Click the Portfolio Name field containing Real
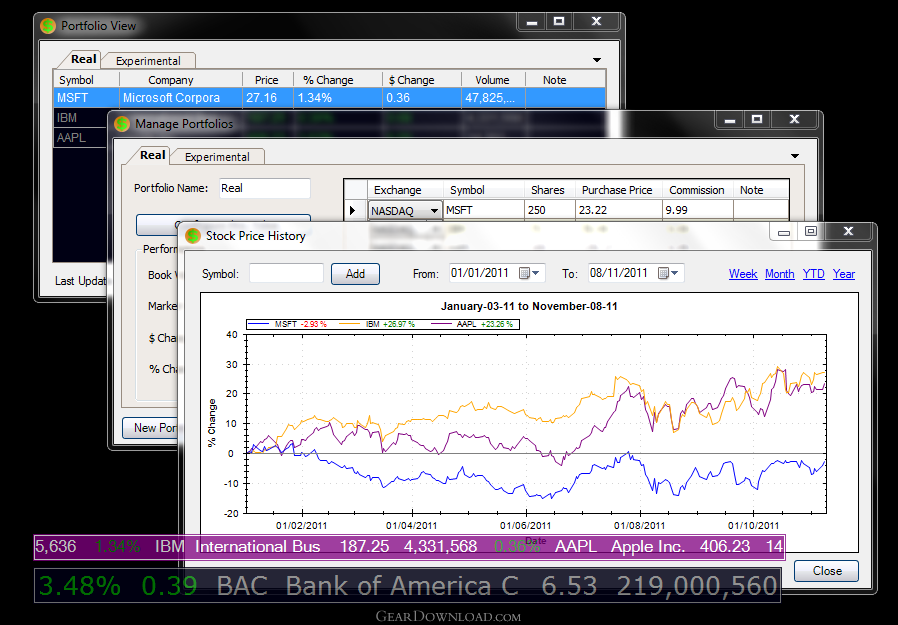898x625 pixels. coord(265,188)
